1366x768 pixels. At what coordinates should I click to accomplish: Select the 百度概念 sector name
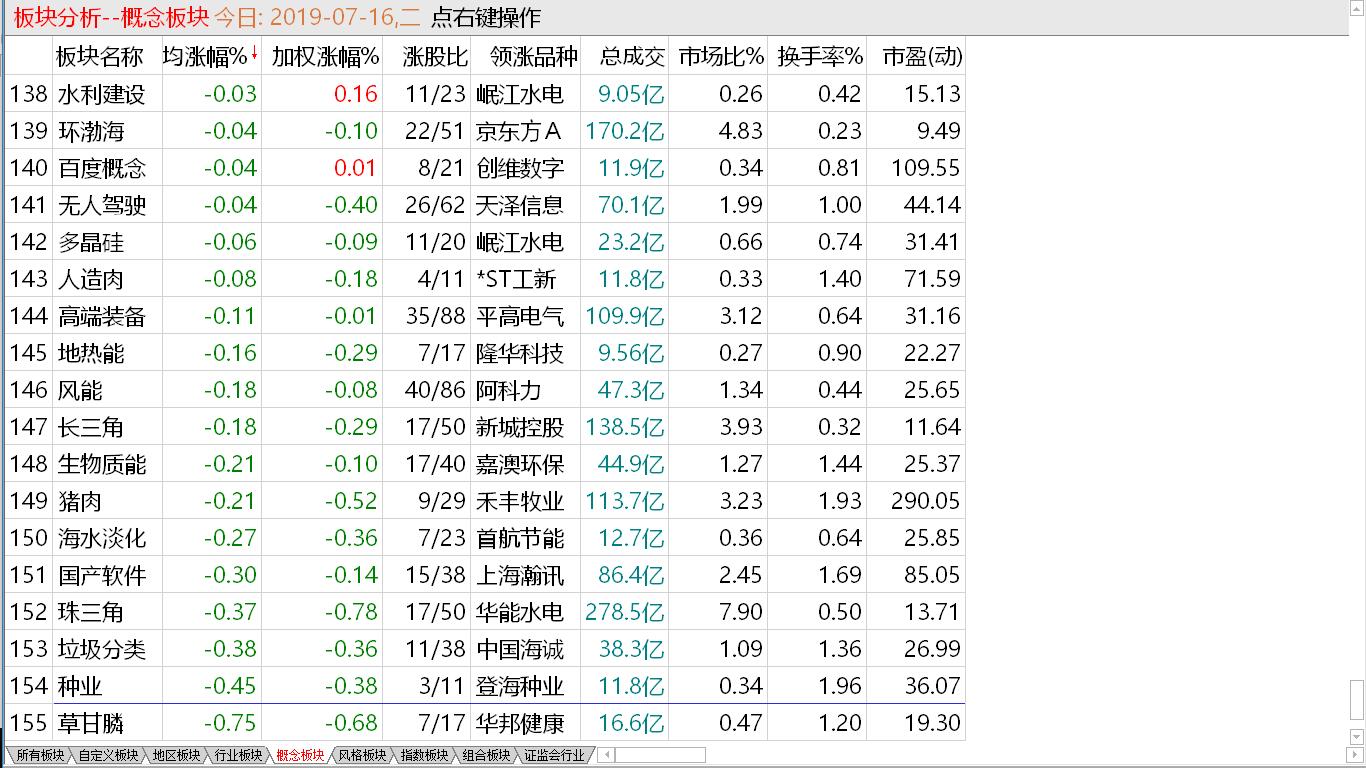point(102,168)
